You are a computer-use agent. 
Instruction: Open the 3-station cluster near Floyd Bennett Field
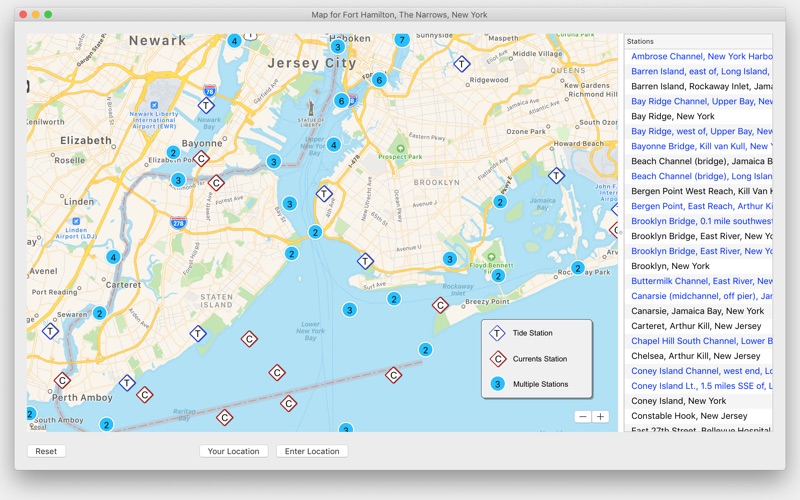click(x=449, y=259)
